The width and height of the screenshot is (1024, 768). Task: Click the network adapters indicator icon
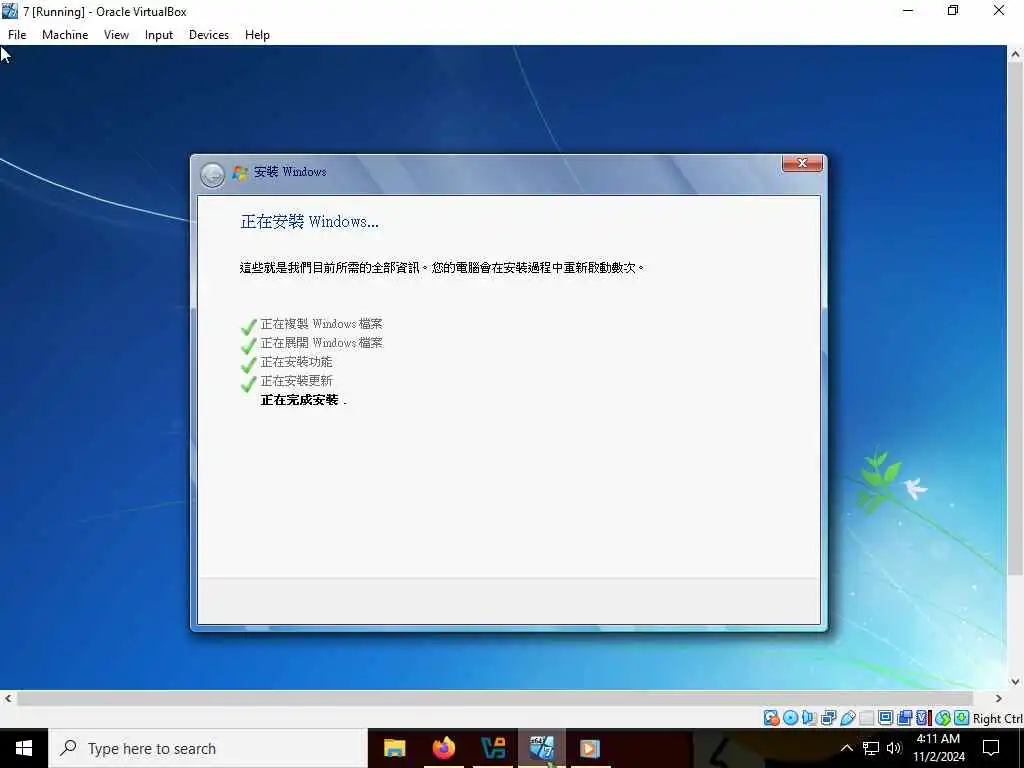(829, 718)
